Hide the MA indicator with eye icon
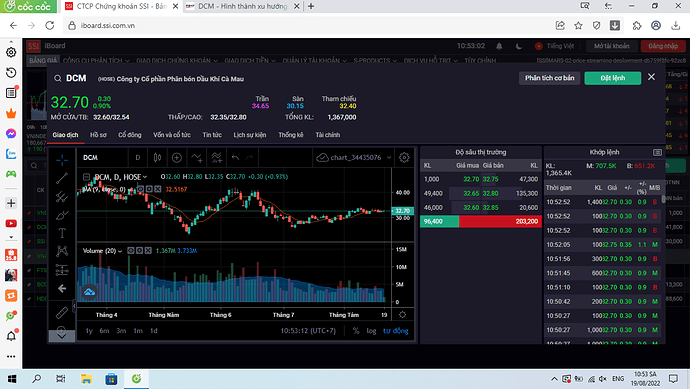Screen dimensions: 690x389 (x=140, y=189)
